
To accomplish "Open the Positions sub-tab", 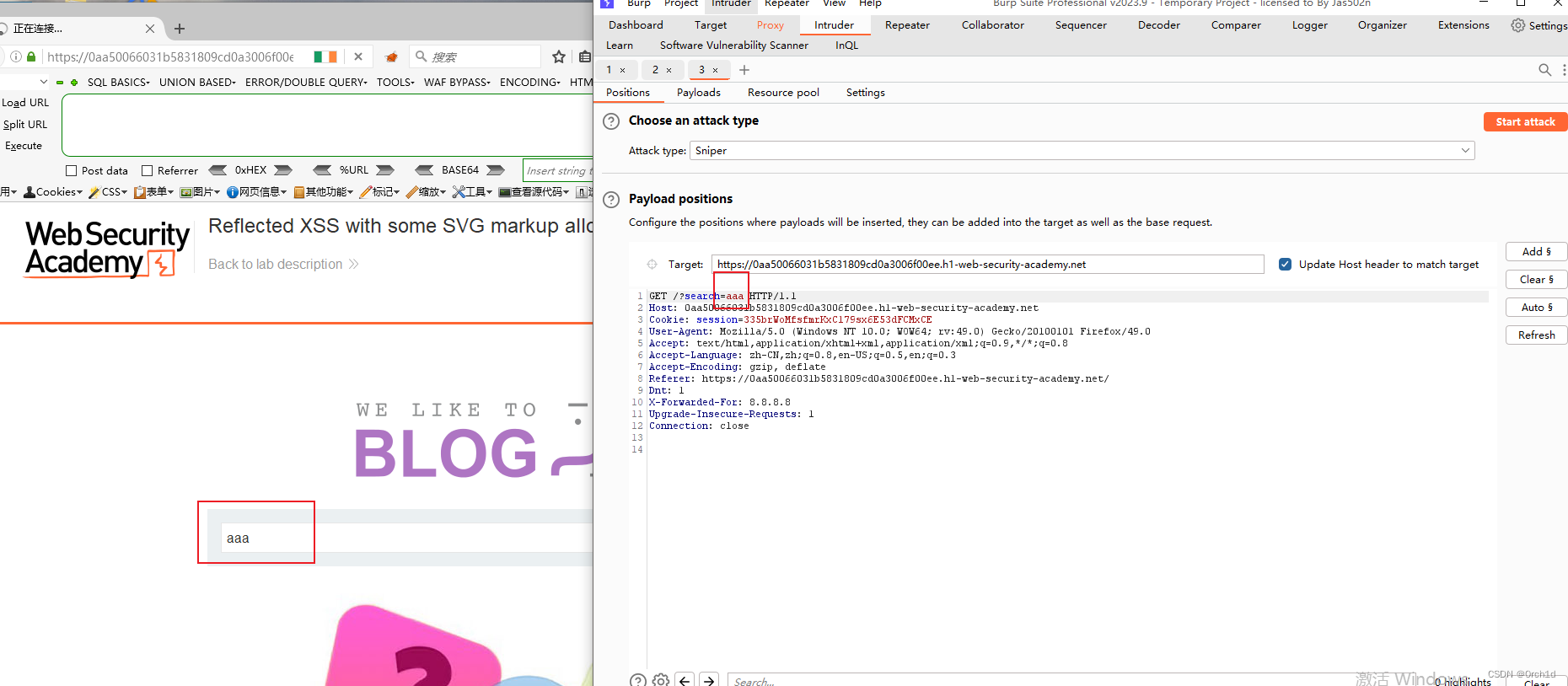I will (628, 93).
